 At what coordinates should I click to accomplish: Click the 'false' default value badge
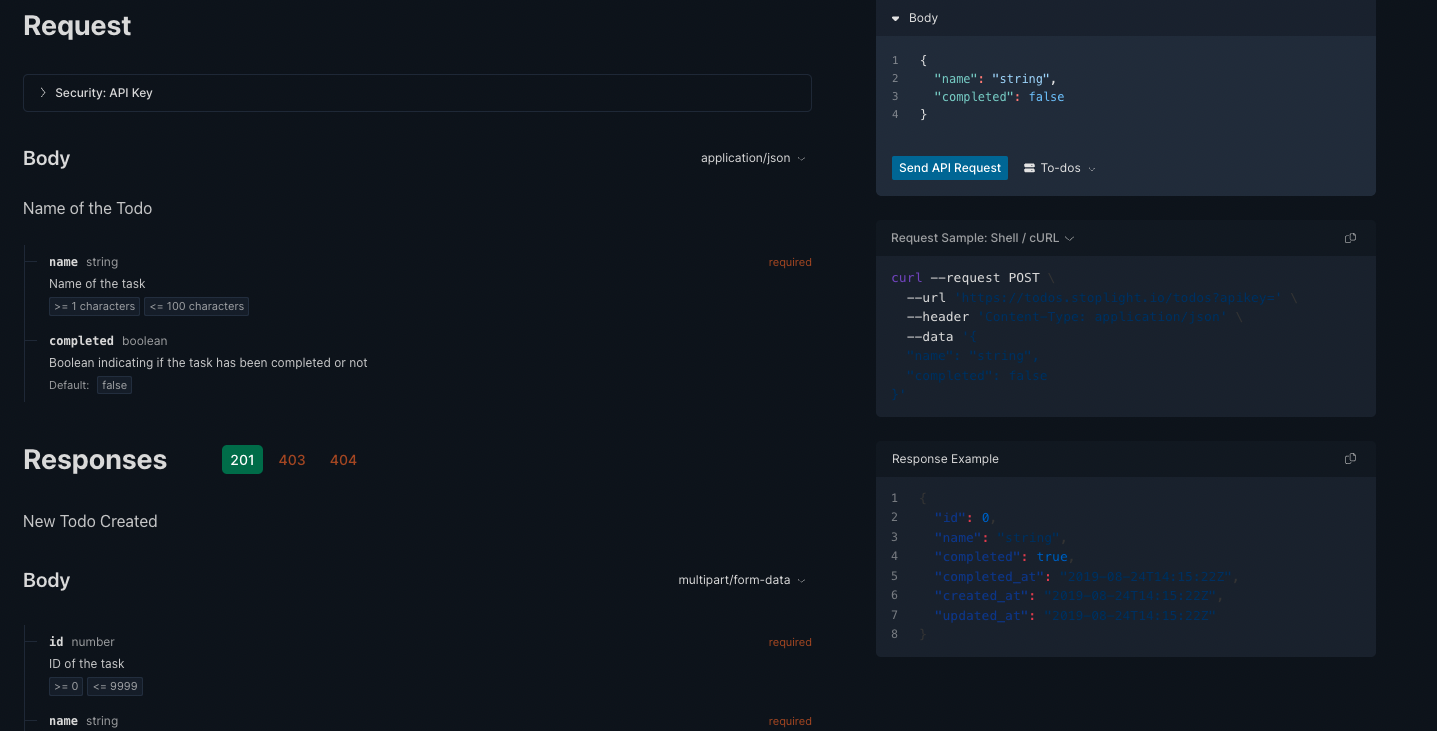click(114, 384)
